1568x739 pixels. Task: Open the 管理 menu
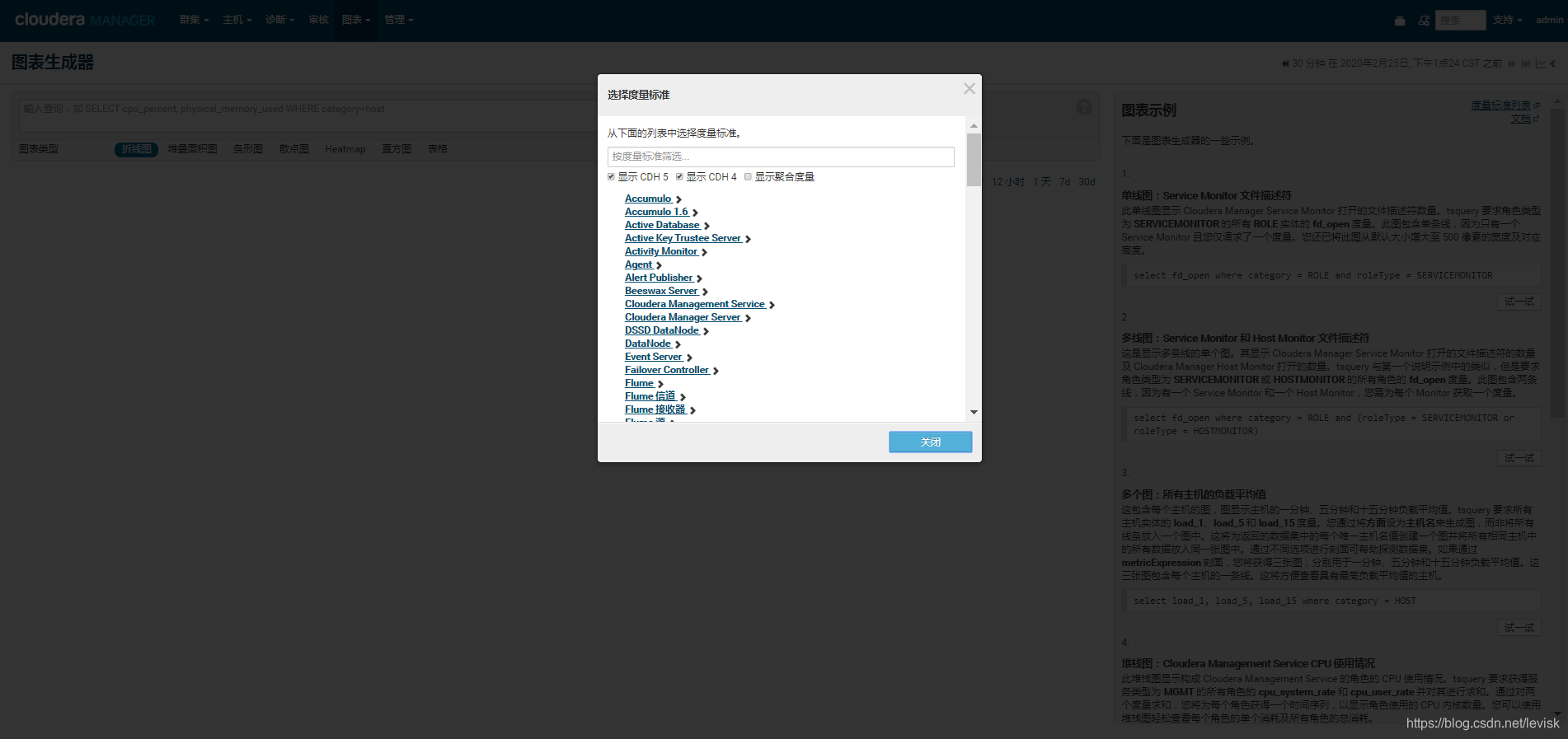coord(399,20)
